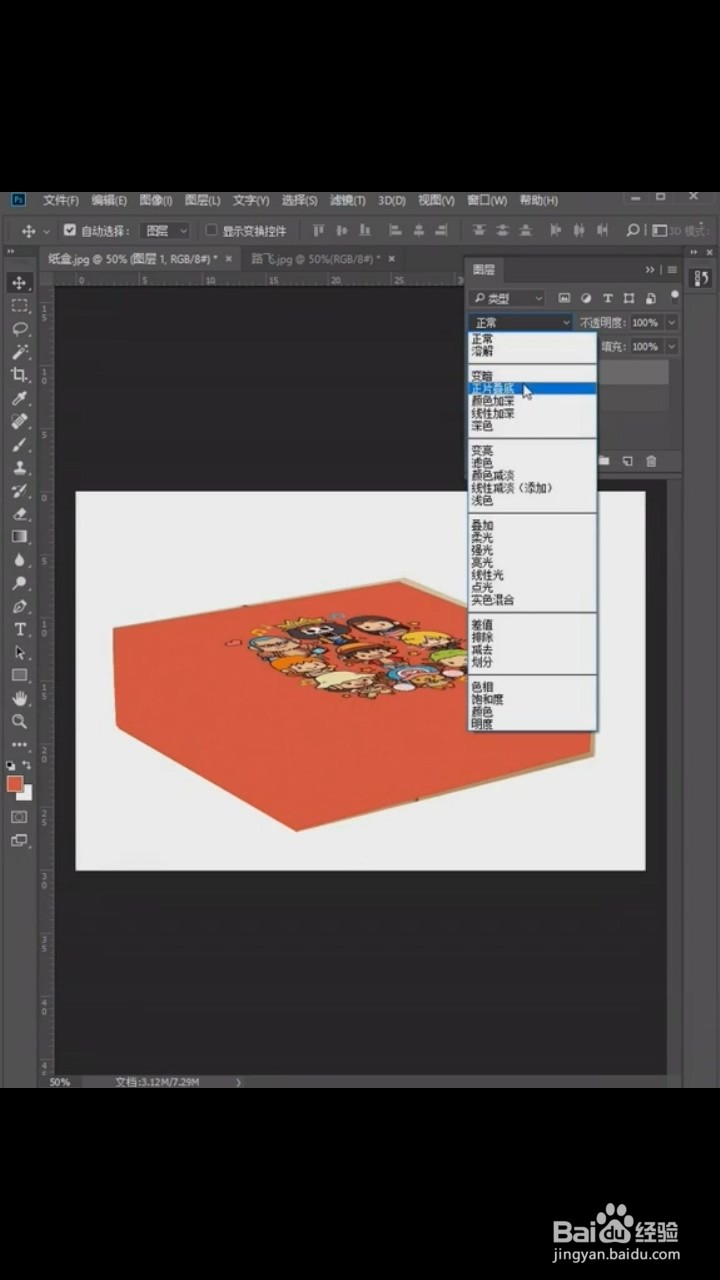
Task: Select the Rectangular Marquee tool
Action: coord(19,306)
